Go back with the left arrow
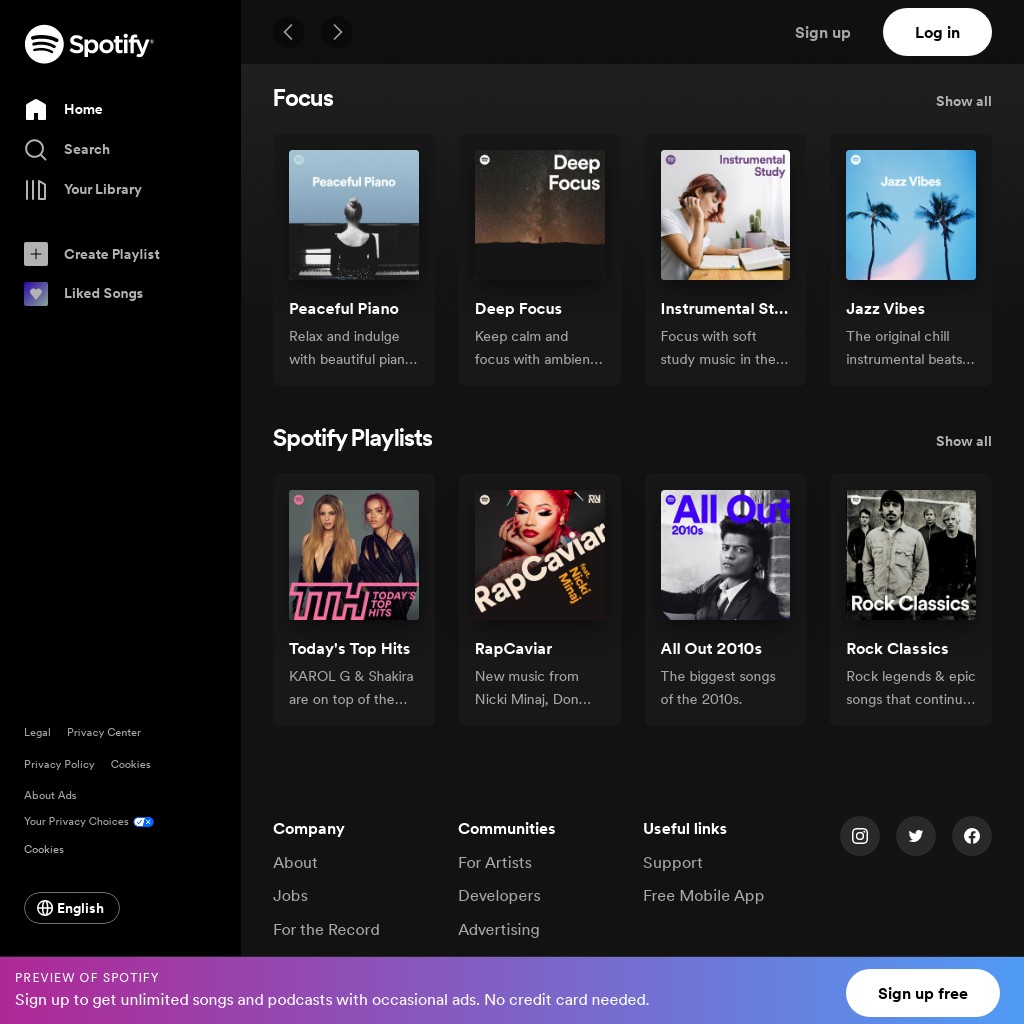The width and height of the screenshot is (1024, 1024). click(x=289, y=32)
